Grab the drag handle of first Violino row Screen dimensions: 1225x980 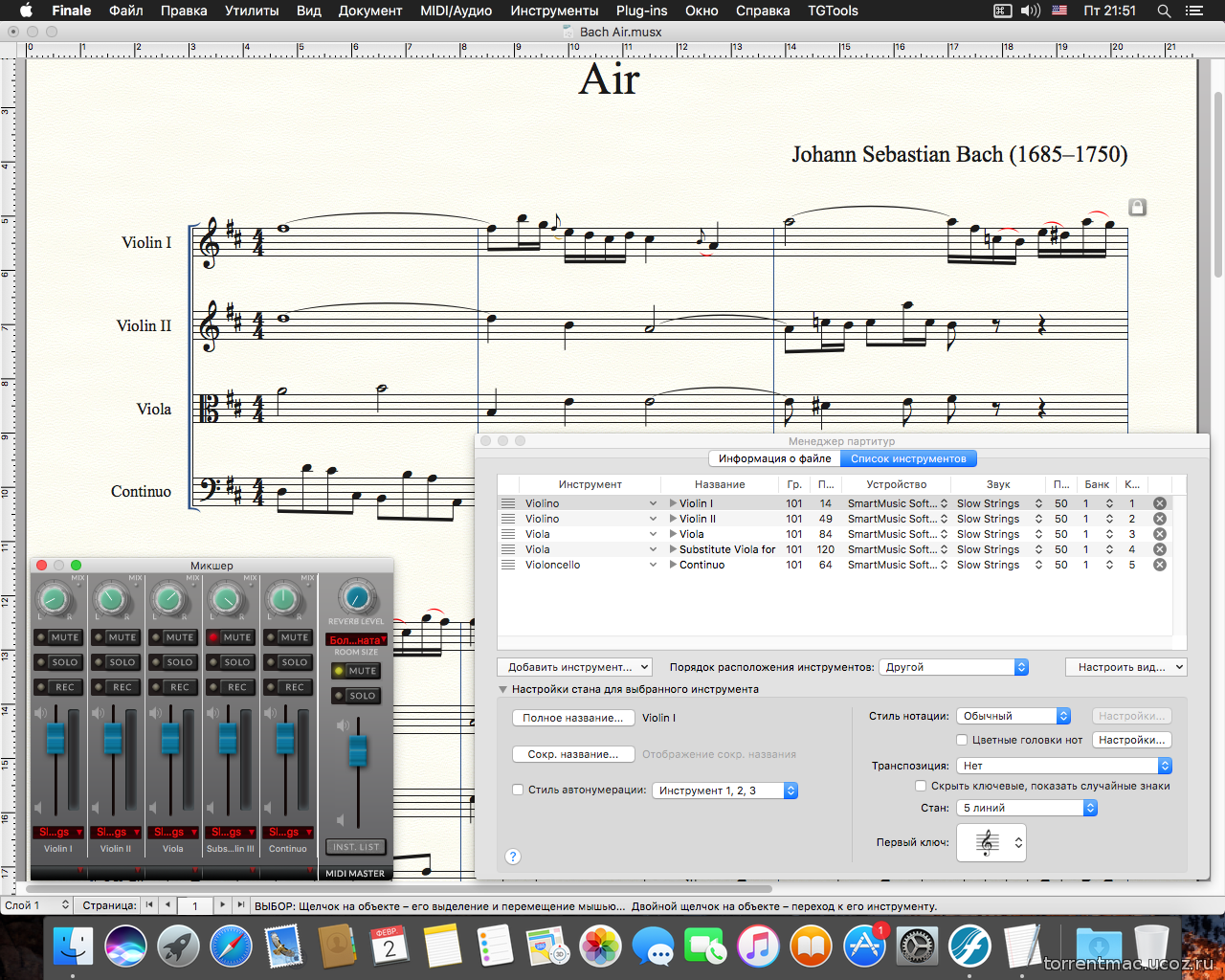[x=508, y=503]
